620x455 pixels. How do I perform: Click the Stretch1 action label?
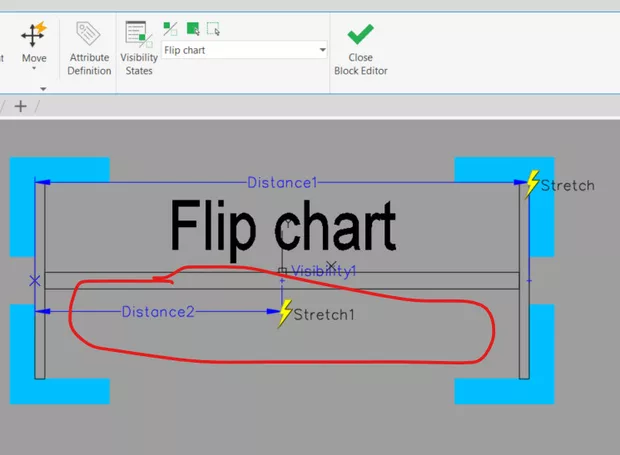[x=324, y=315]
